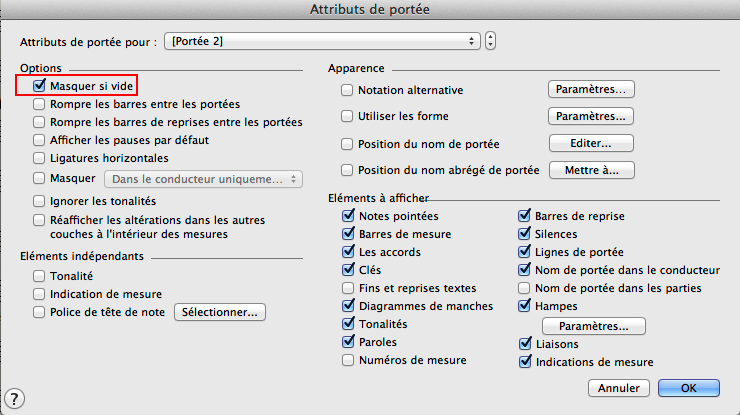Click the Annuler button
Image resolution: width=740 pixels, height=415 pixels.
point(618,388)
